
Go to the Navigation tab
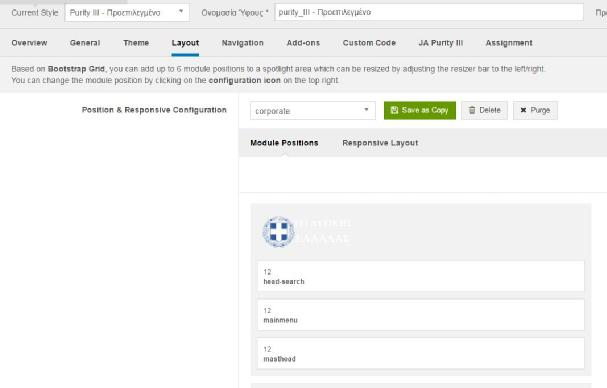[x=243, y=43]
